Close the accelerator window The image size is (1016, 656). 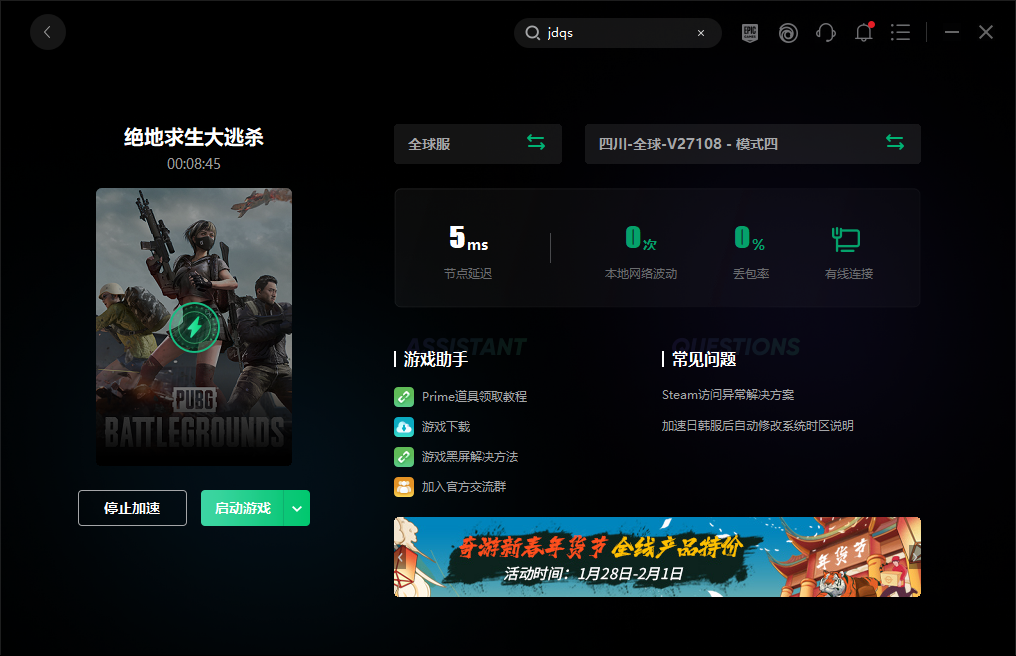pos(986,32)
